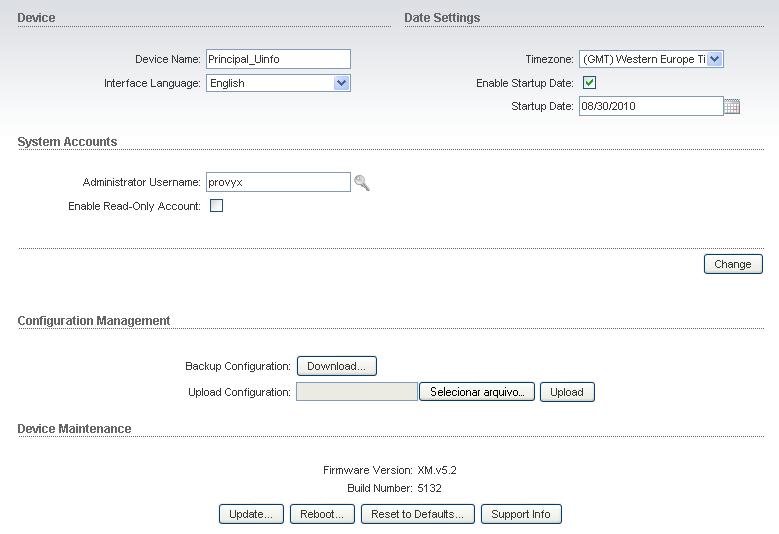The height and width of the screenshot is (534, 779).
Task: Focus the Administrator Username field
Action: [278, 183]
